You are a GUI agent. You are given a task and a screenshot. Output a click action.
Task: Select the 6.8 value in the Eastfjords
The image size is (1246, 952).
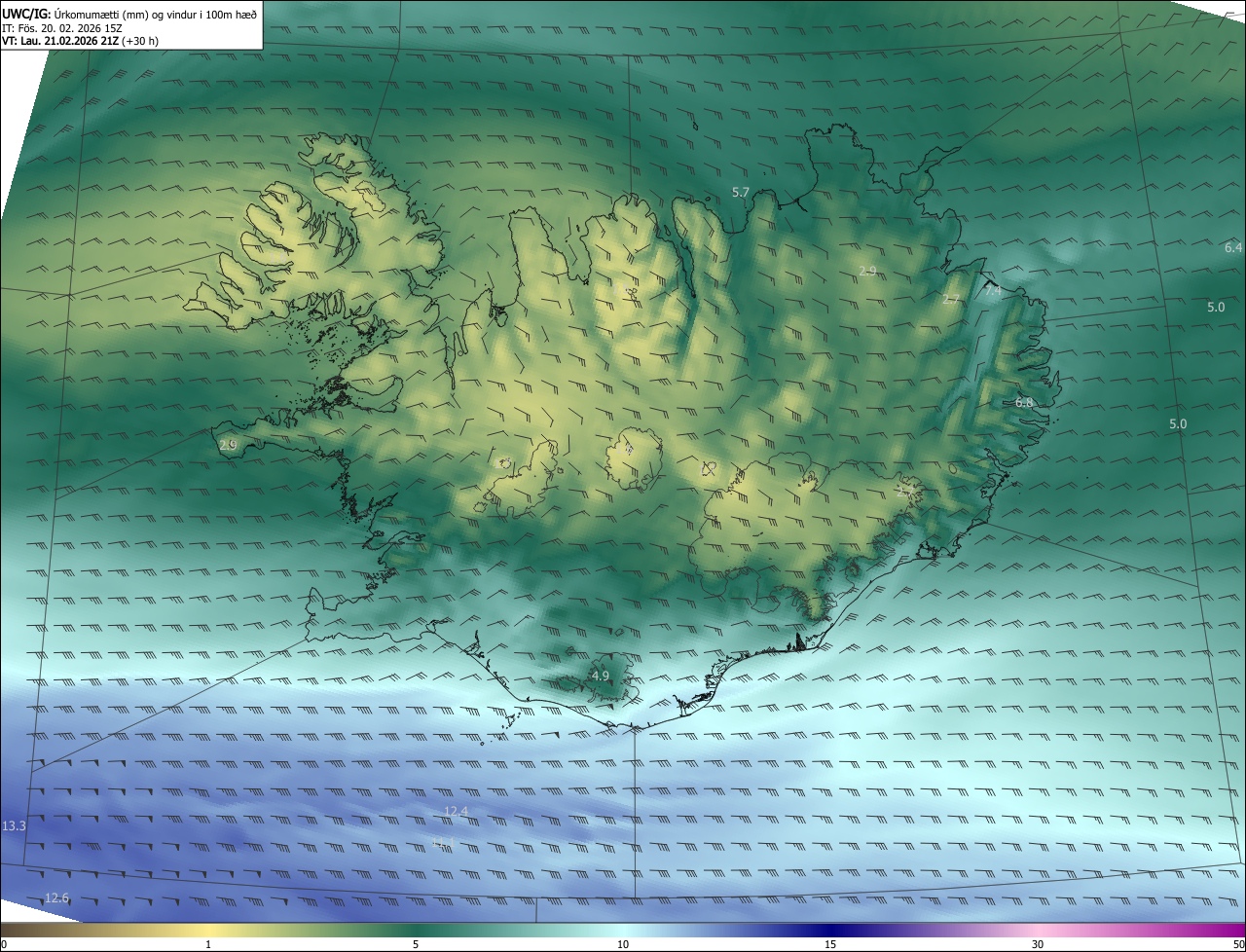pyautogui.click(x=1024, y=402)
